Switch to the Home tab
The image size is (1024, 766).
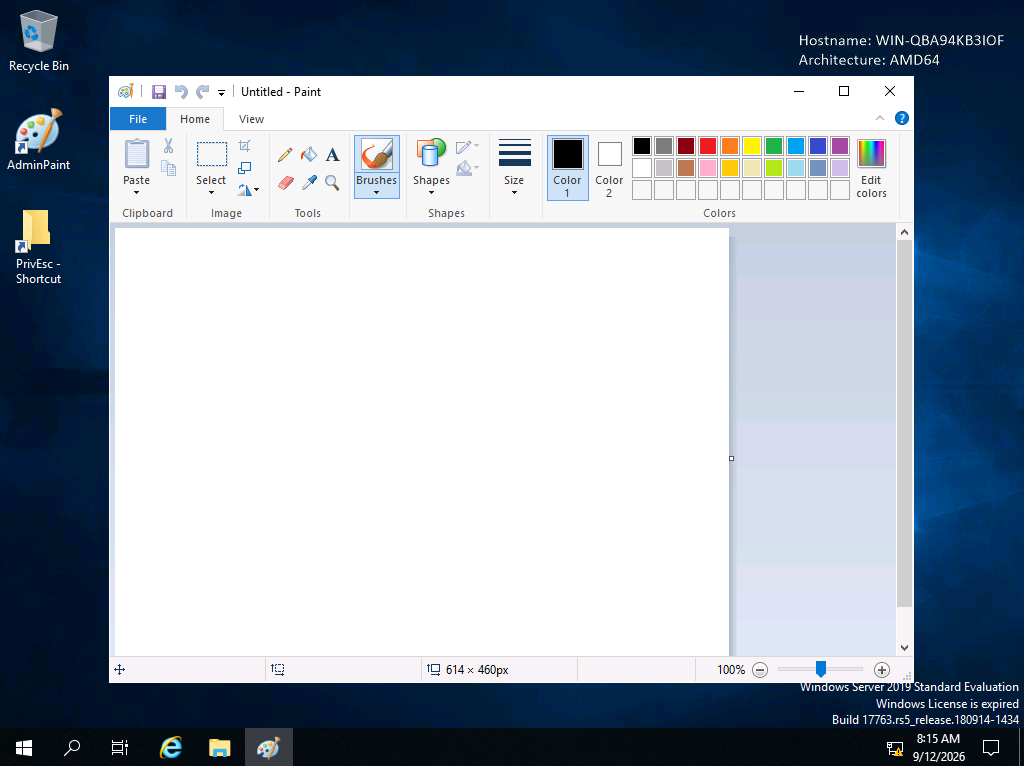195,119
